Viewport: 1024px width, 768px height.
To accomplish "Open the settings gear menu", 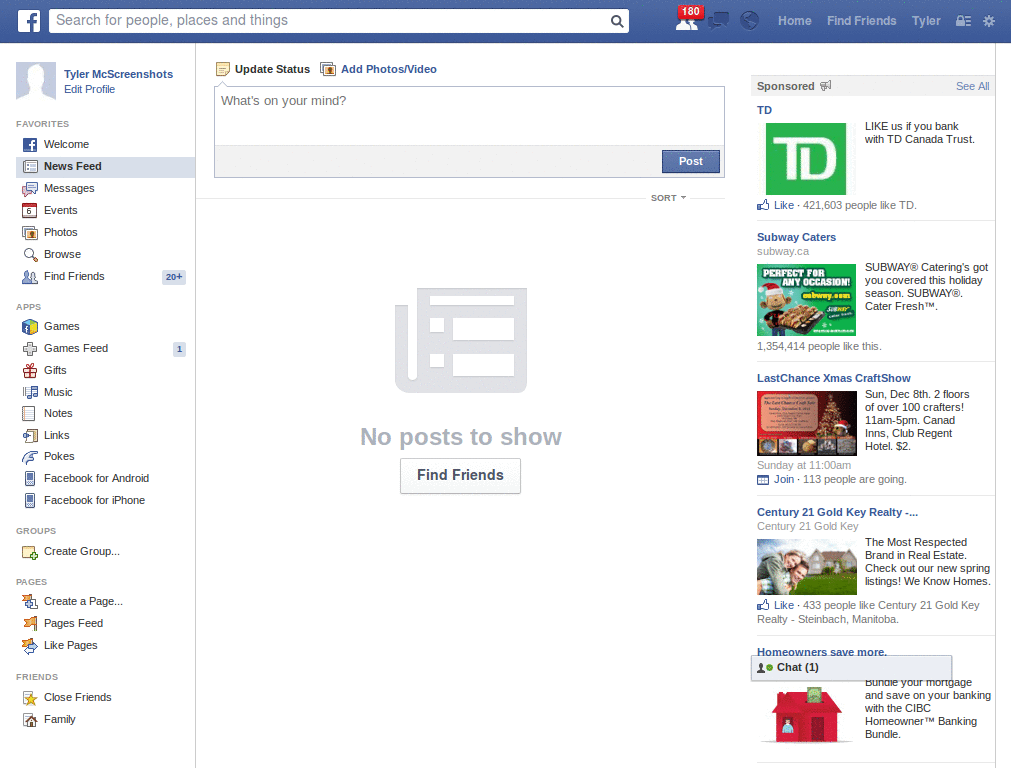I will click(x=989, y=21).
